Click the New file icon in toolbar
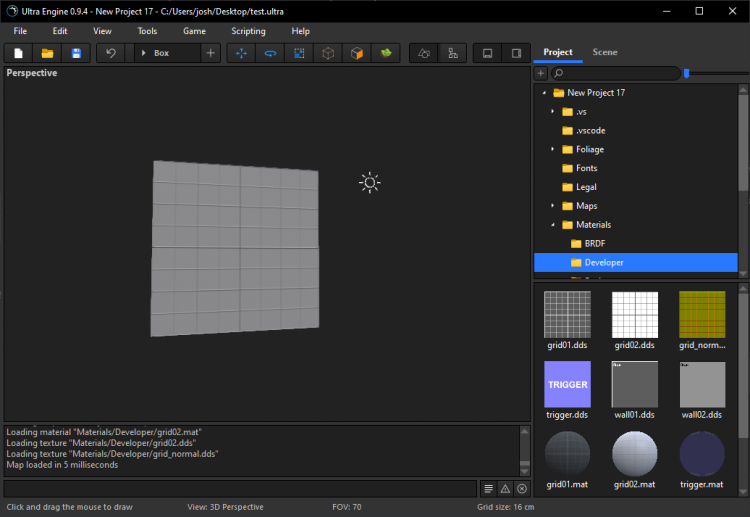This screenshot has width=750, height=517. 18,53
